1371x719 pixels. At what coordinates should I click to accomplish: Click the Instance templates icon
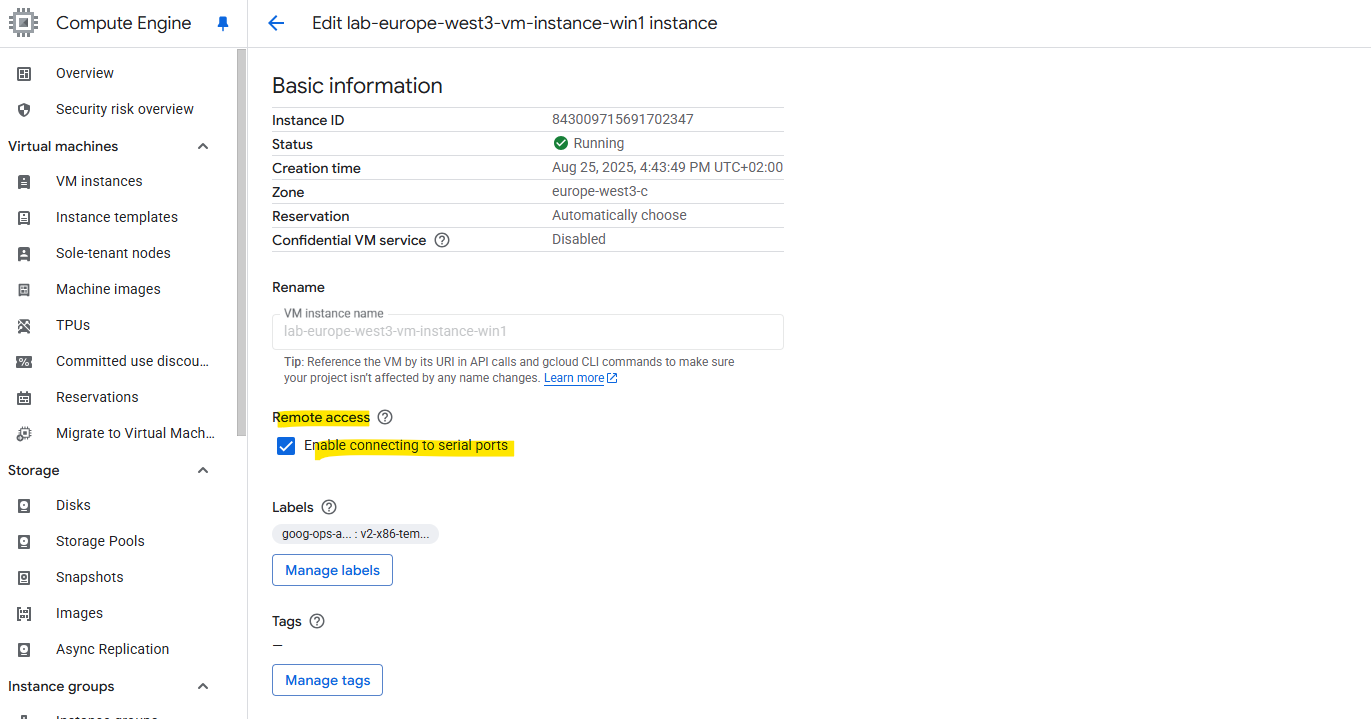(24, 217)
